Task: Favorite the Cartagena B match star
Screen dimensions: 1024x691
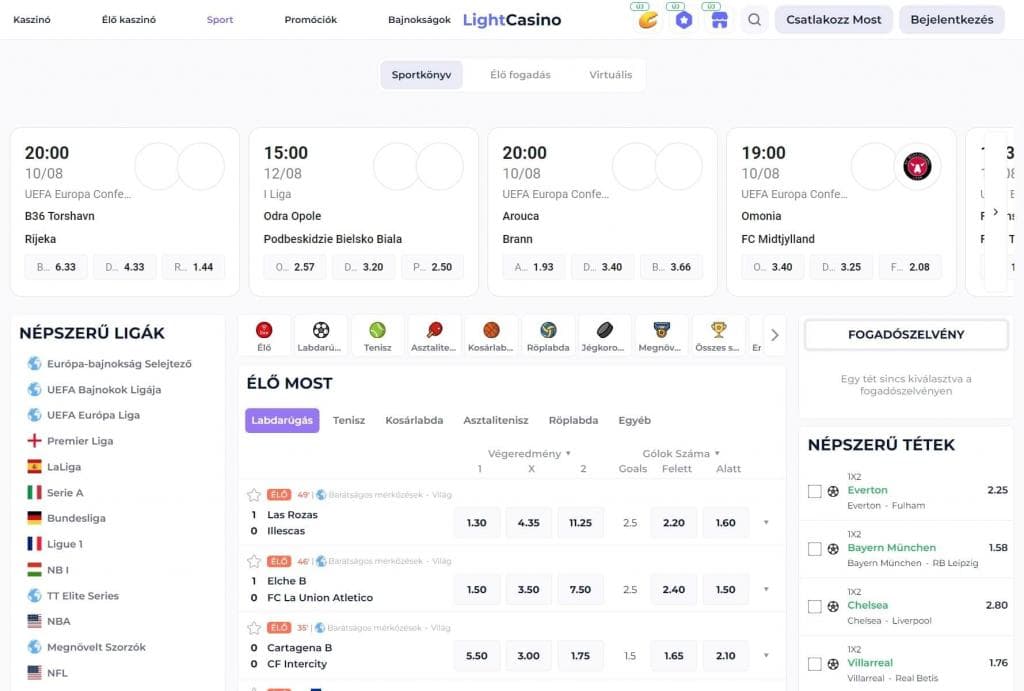Action: pos(254,628)
